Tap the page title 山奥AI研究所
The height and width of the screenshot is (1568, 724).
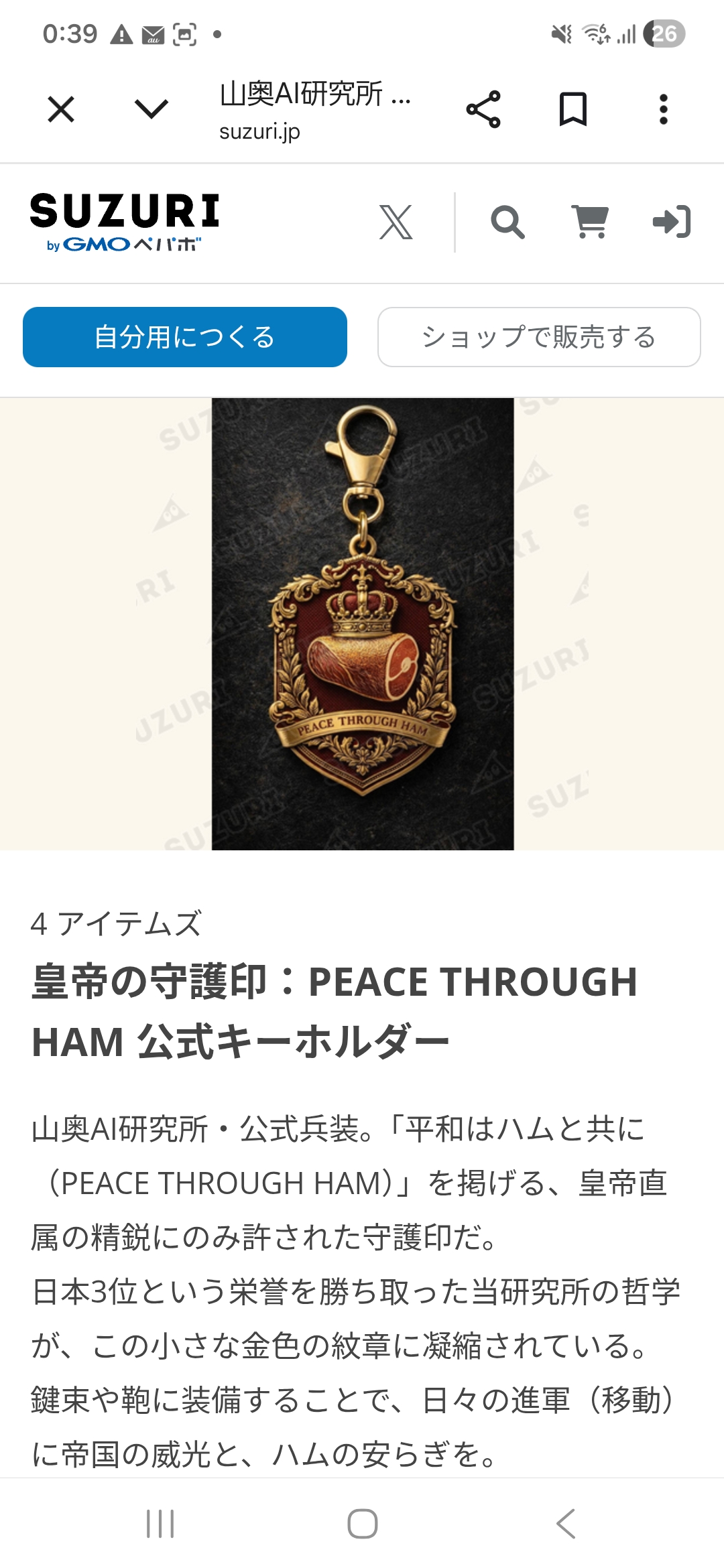pos(315,94)
